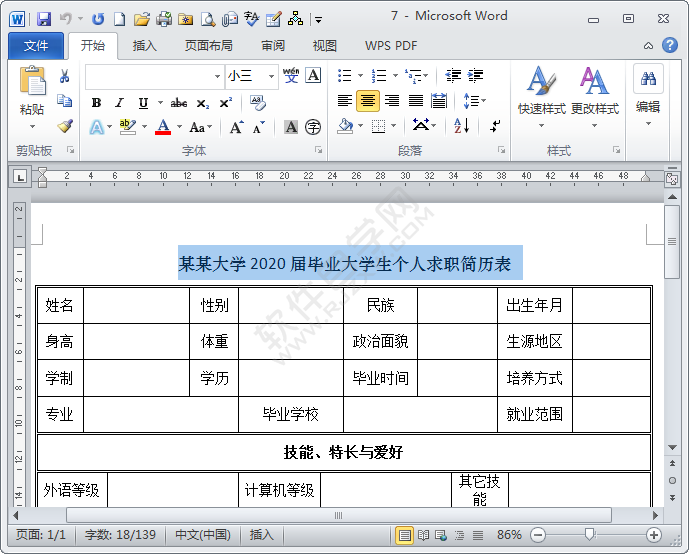Click the Save icon in quick access toolbar
The height and width of the screenshot is (554, 689).
(44, 19)
